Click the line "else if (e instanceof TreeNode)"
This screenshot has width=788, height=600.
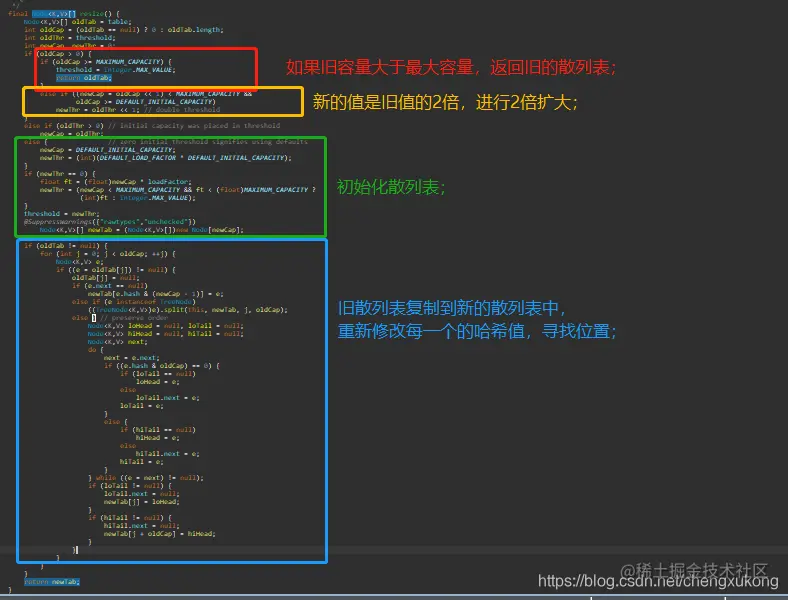tap(134, 302)
